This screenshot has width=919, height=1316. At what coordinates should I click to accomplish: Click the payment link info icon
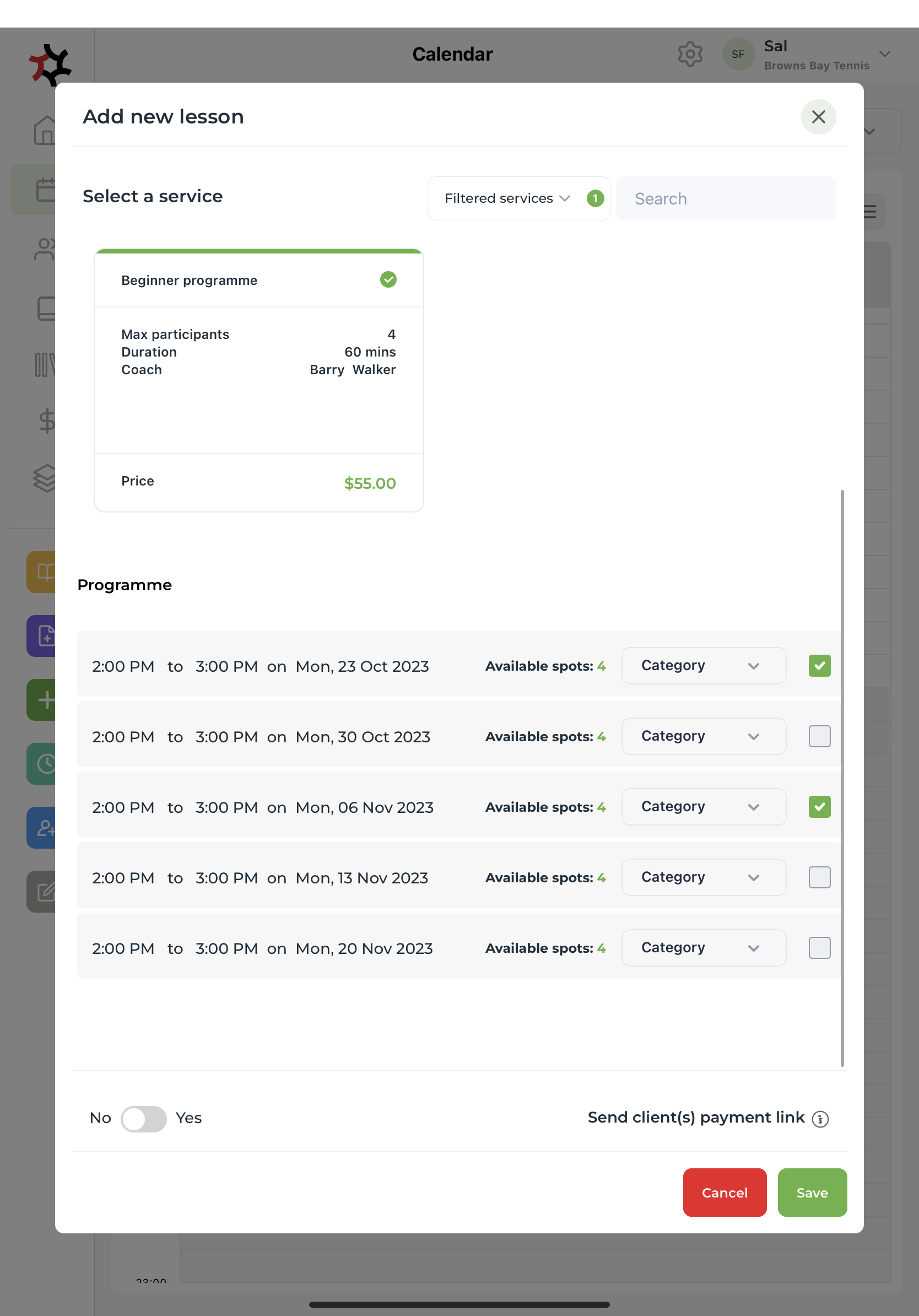pyautogui.click(x=820, y=1119)
